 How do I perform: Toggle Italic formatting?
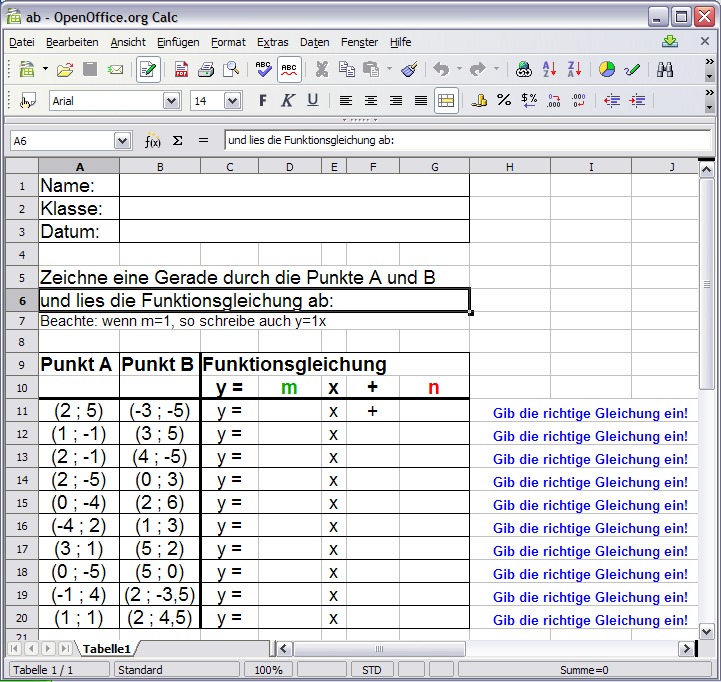tap(287, 100)
